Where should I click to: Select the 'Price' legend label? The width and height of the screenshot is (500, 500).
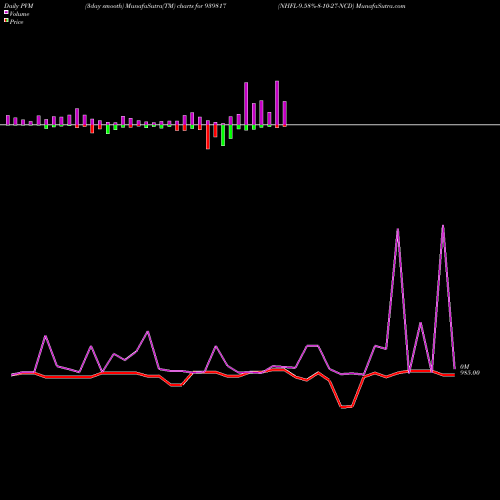click(16, 22)
